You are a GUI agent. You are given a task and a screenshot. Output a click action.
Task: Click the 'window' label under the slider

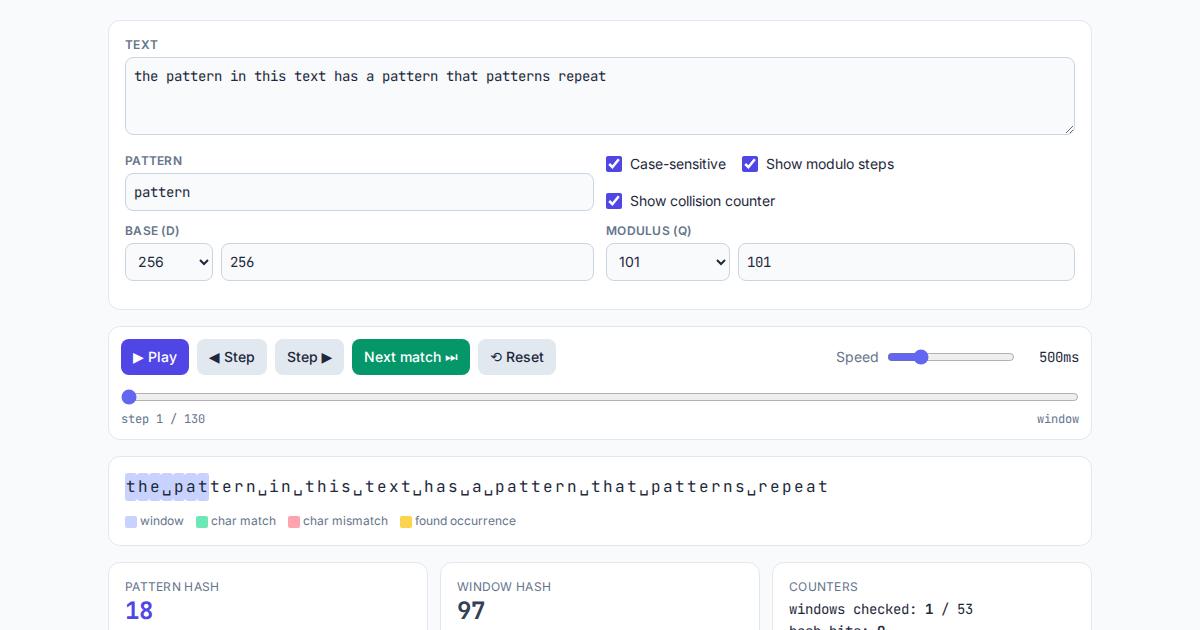(x=1058, y=419)
